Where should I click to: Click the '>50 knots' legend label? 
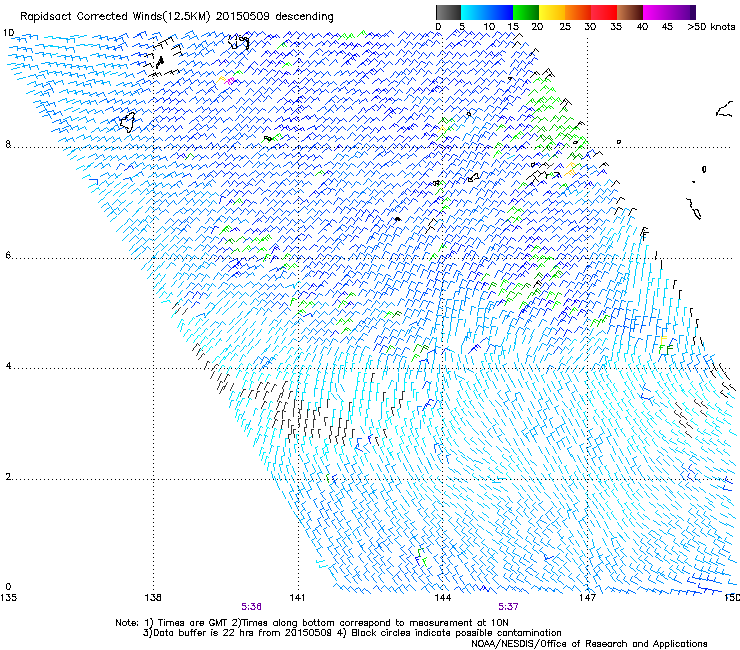click(711, 27)
